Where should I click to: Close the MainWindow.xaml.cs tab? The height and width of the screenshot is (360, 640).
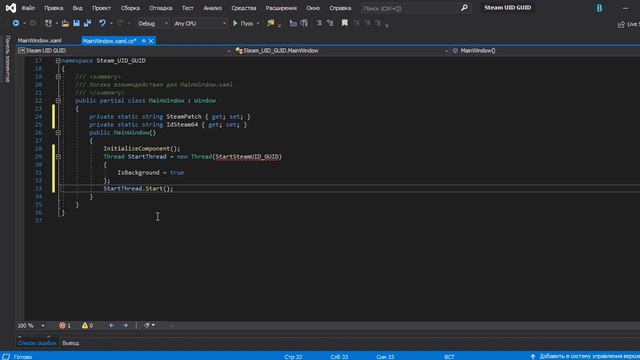click(151, 41)
